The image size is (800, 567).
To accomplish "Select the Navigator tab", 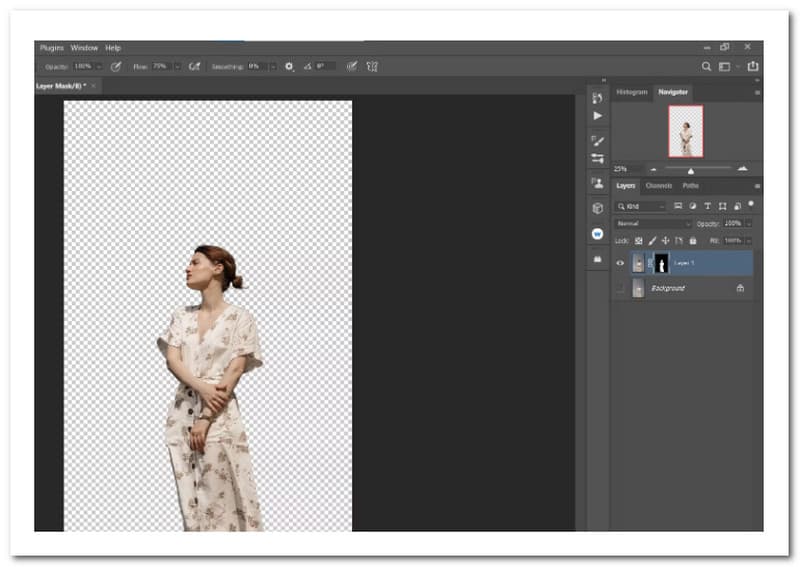I will tap(672, 92).
